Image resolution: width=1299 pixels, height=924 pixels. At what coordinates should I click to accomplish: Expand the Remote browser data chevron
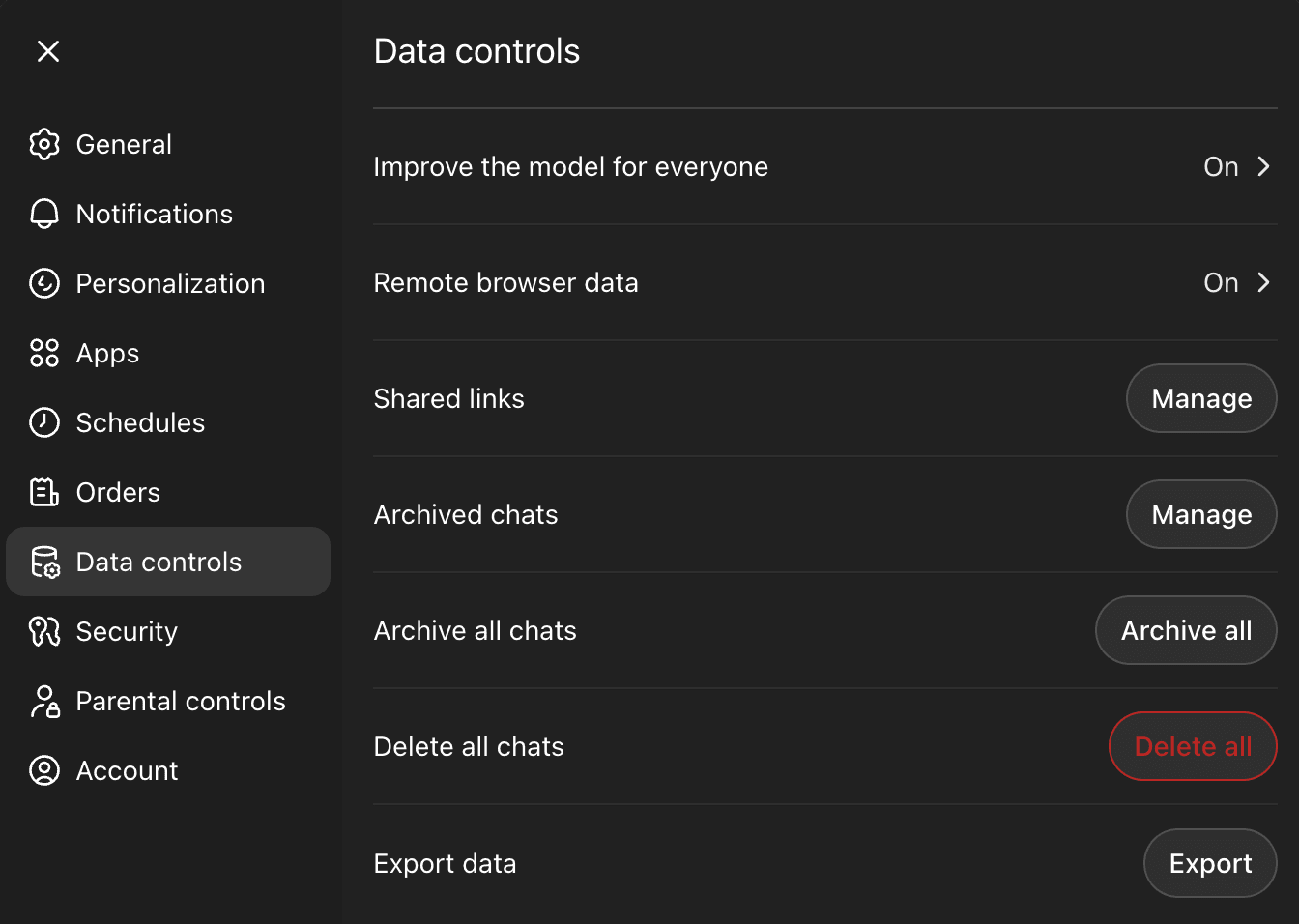coord(1263,282)
